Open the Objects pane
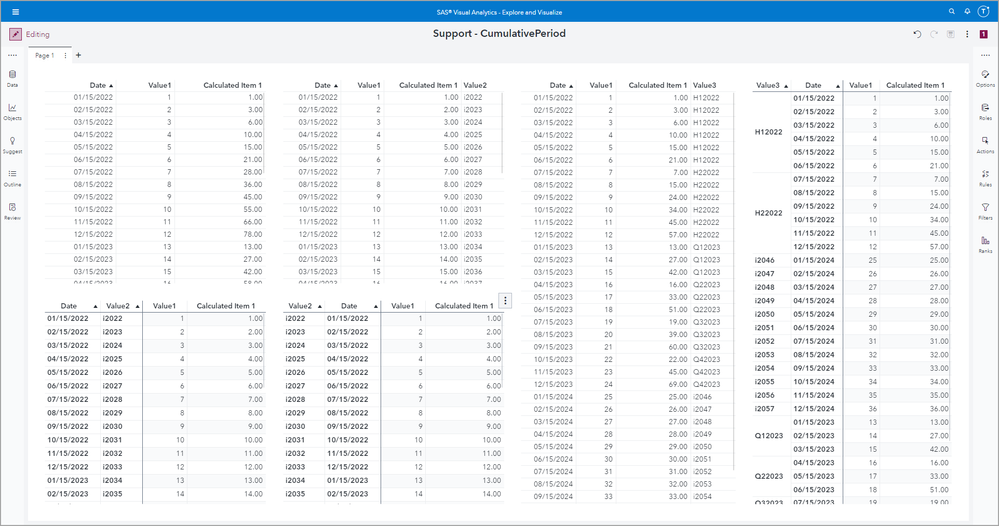The height and width of the screenshot is (526, 999). [x=12, y=111]
